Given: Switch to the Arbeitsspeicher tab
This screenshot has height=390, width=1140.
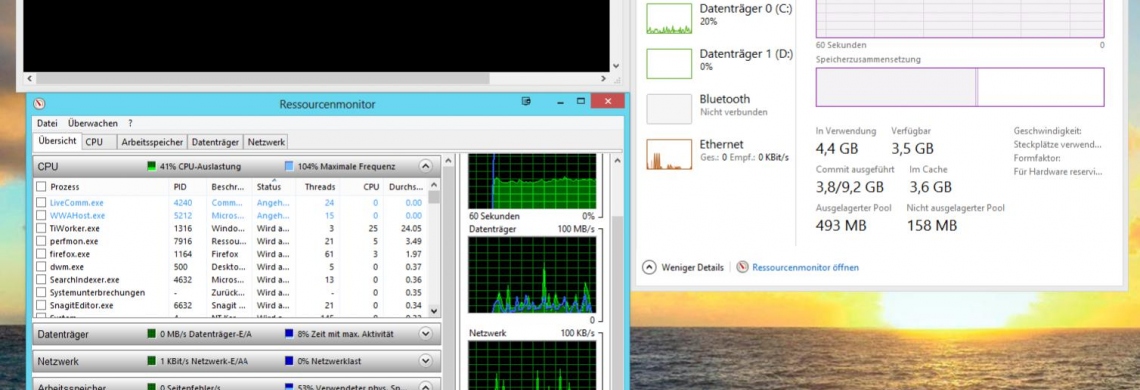Looking at the screenshot, I should pos(152,142).
